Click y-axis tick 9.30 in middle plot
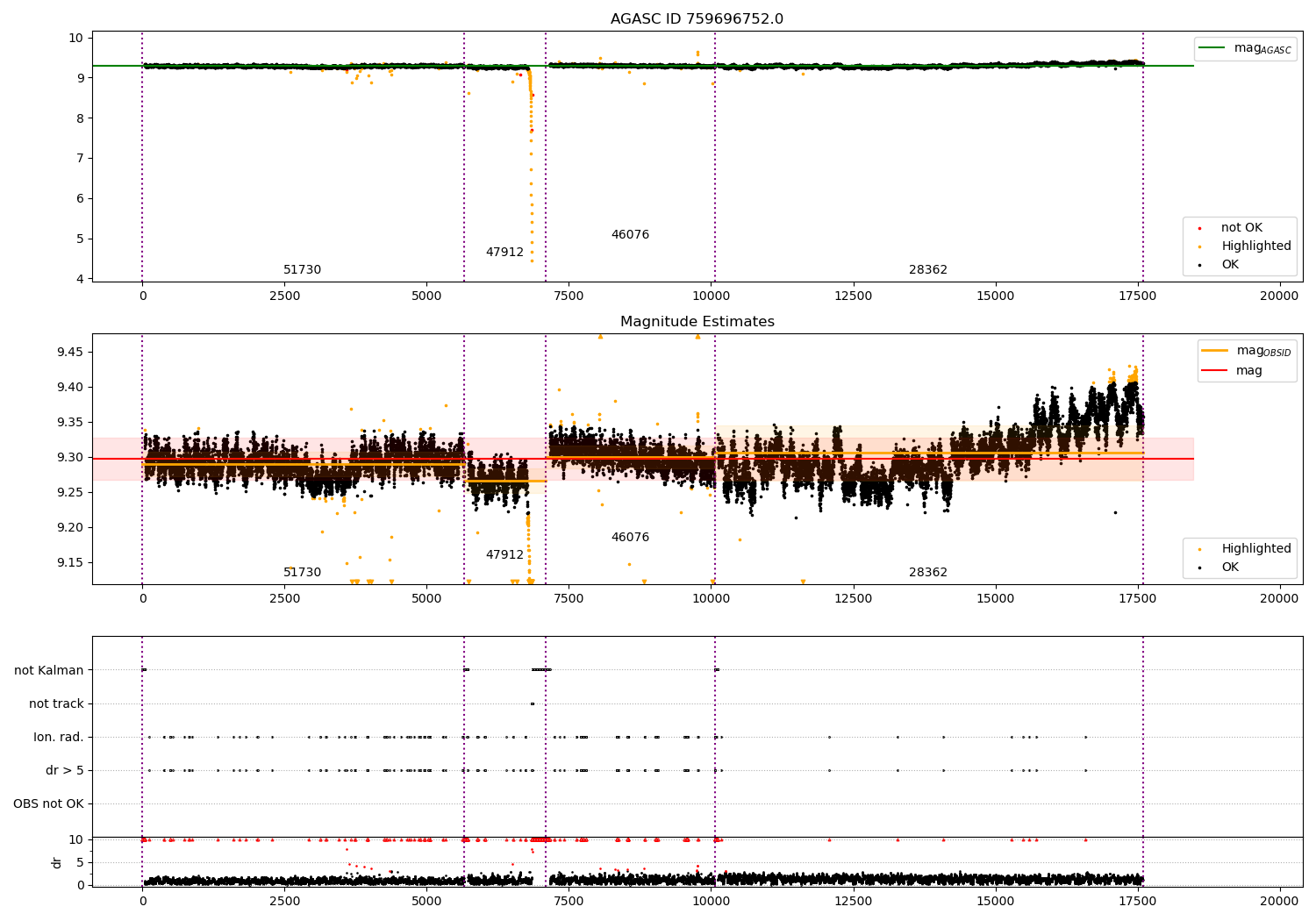The image size is (1316, 921). click(71, 458)
